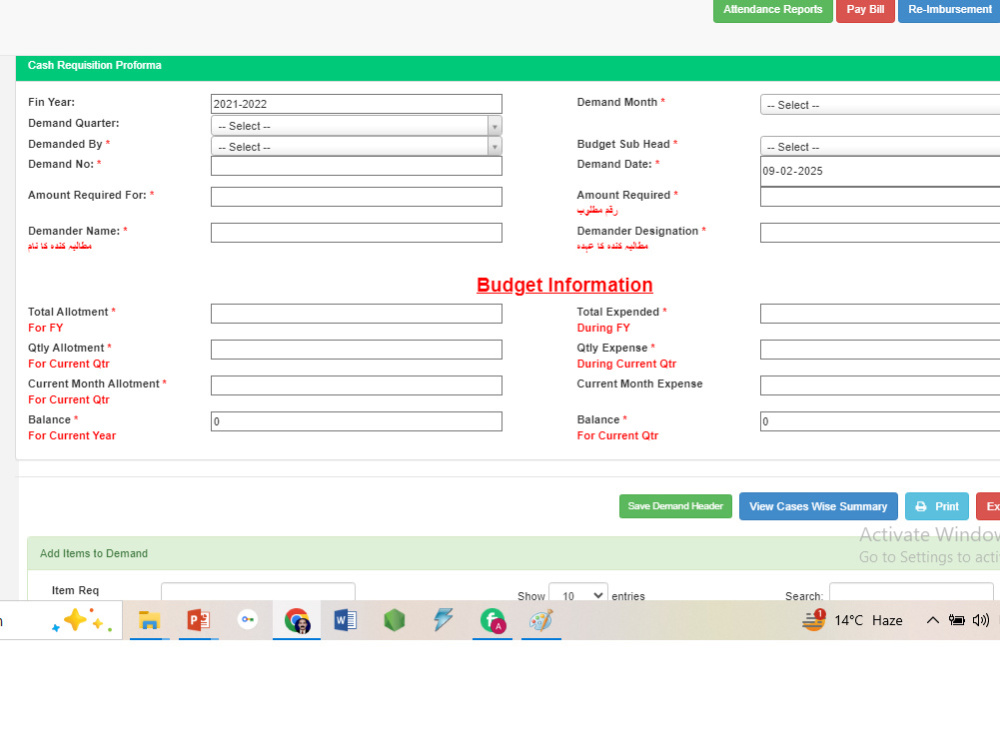Open the Re-Imbursement section
This screenshot has height=750, width=1000.
[949, 10]
